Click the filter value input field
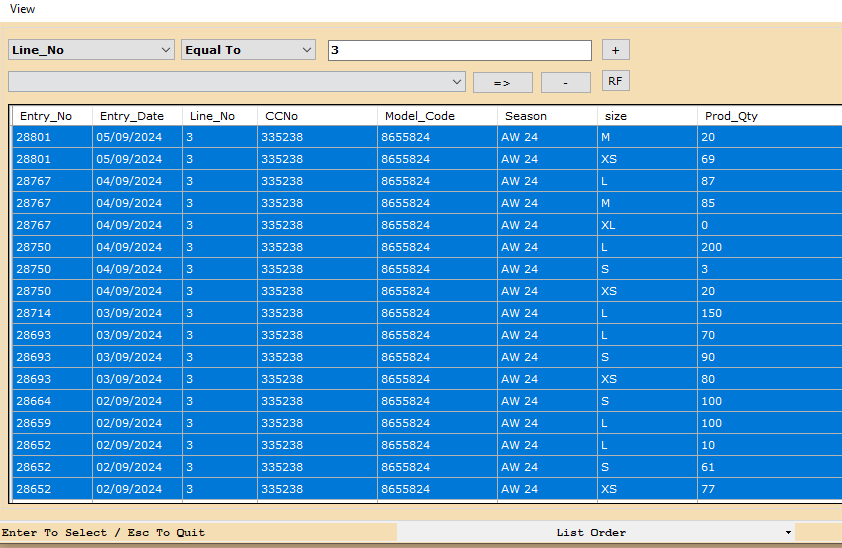Screen dimensions: 842x548 (x=459, y=50)
